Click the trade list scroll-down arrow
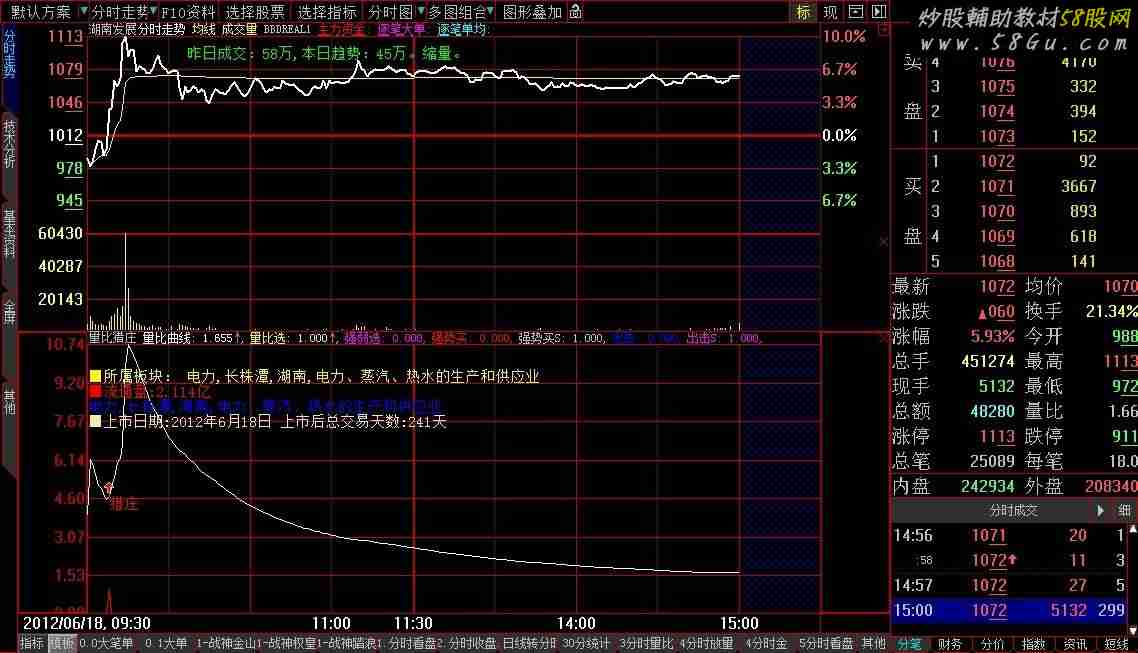This screenshot has height=653, width=1138. pos(1132,630)
